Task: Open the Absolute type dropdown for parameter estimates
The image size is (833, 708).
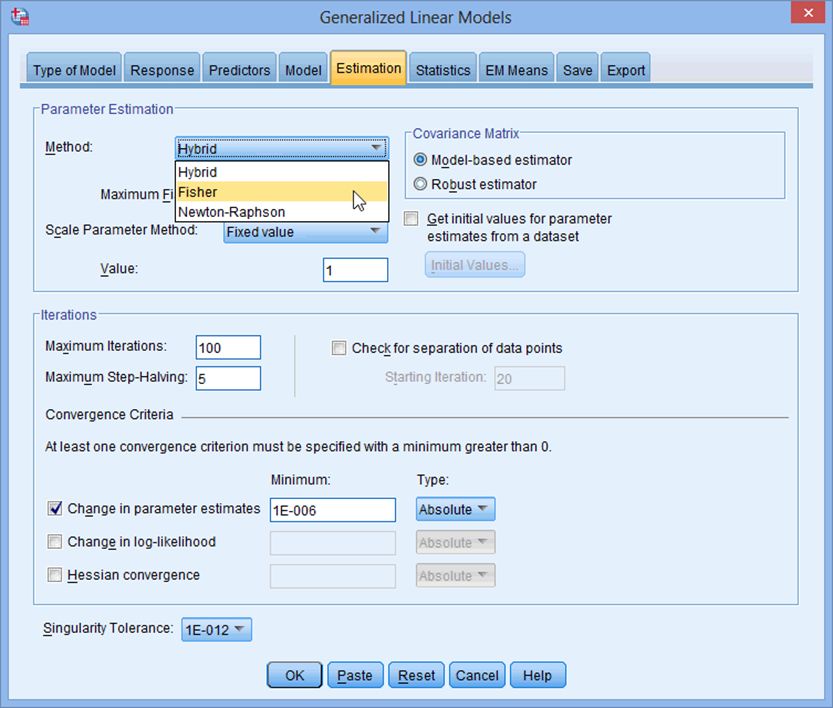Action: (x=455, y=509)
